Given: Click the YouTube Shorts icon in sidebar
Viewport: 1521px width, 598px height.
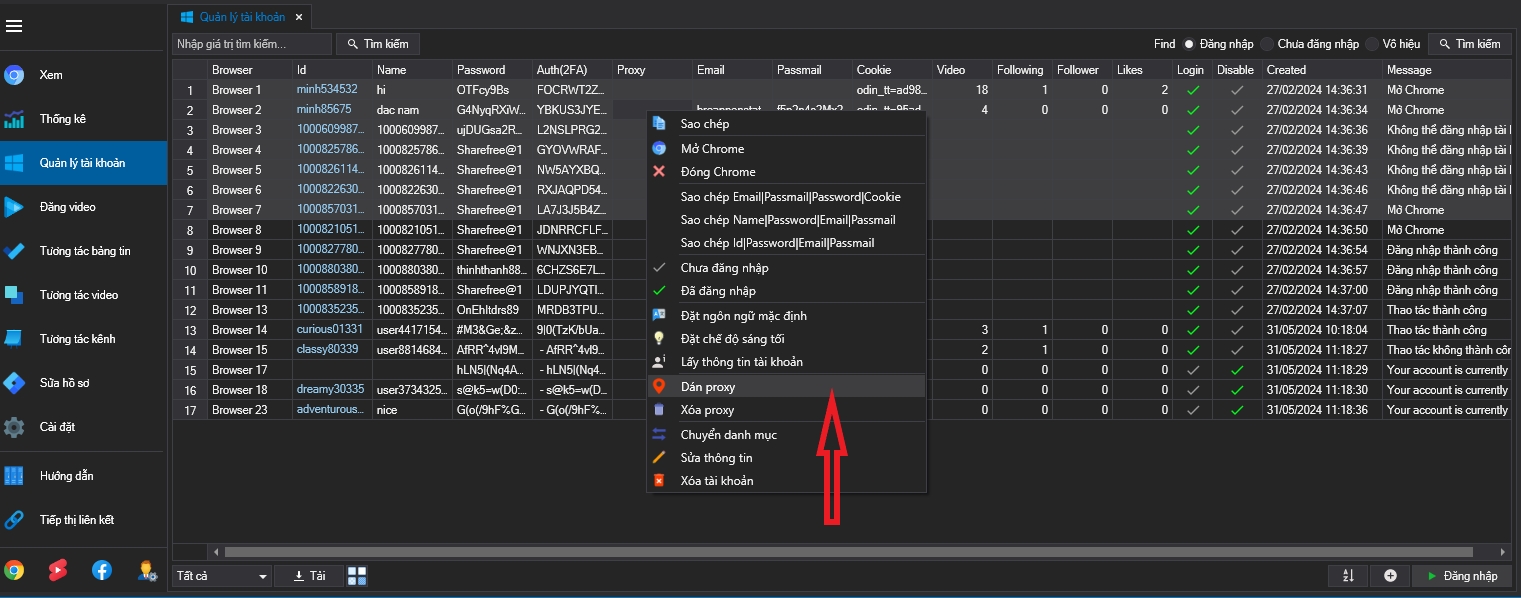Looking at the screenshot, I should tap(58, 570).
